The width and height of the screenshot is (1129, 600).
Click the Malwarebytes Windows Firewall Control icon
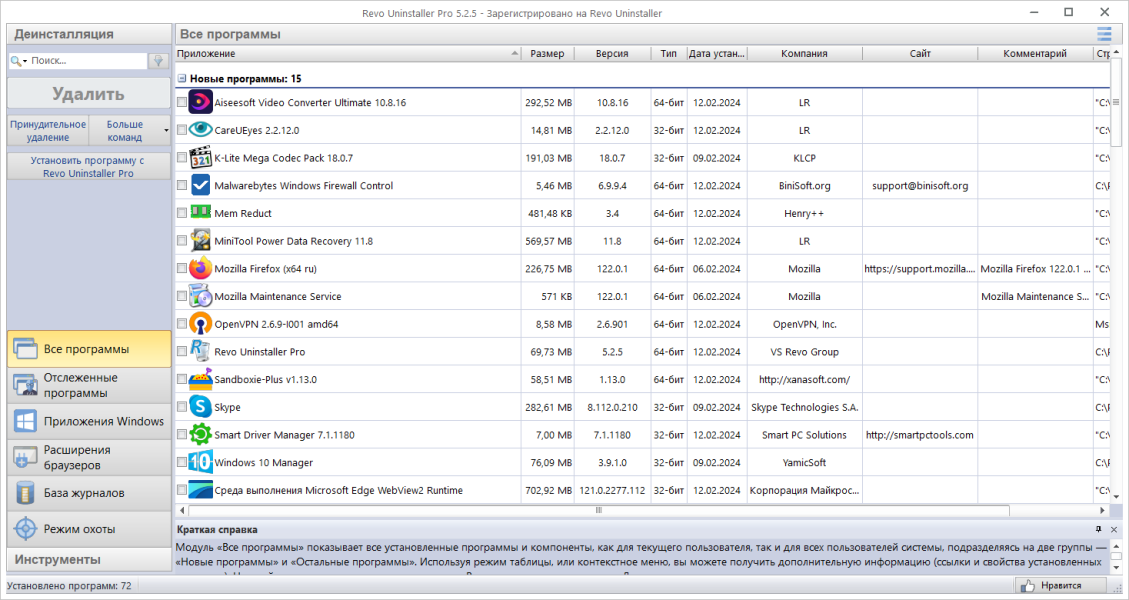coord(200,185)
